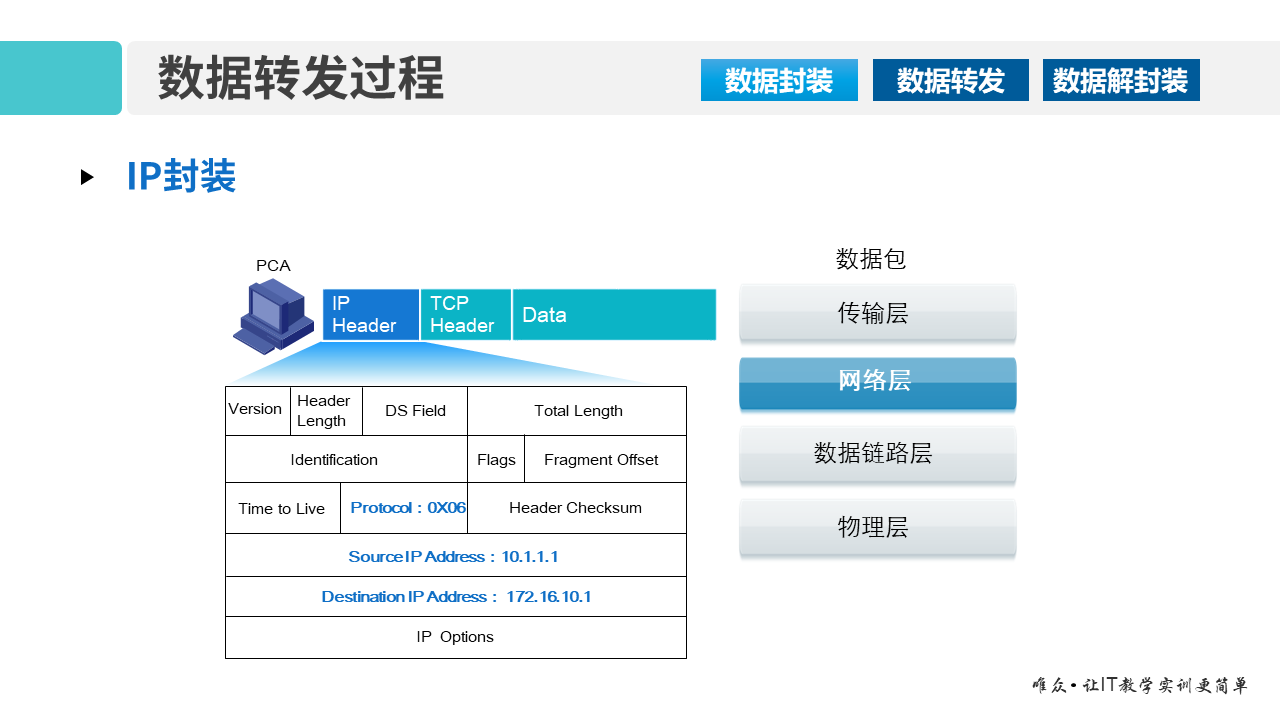Click the Data block

click(613, 314)
